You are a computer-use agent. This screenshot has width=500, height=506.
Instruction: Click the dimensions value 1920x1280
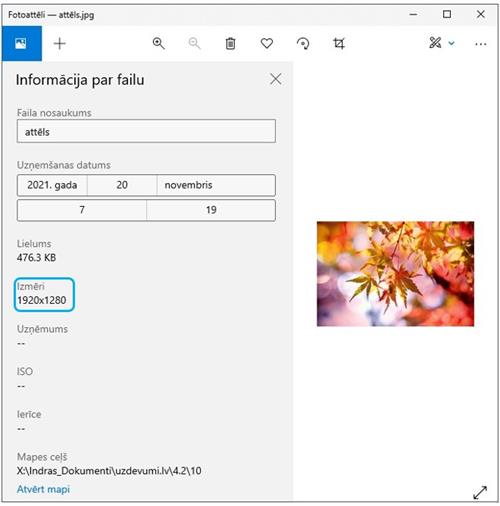42,300
